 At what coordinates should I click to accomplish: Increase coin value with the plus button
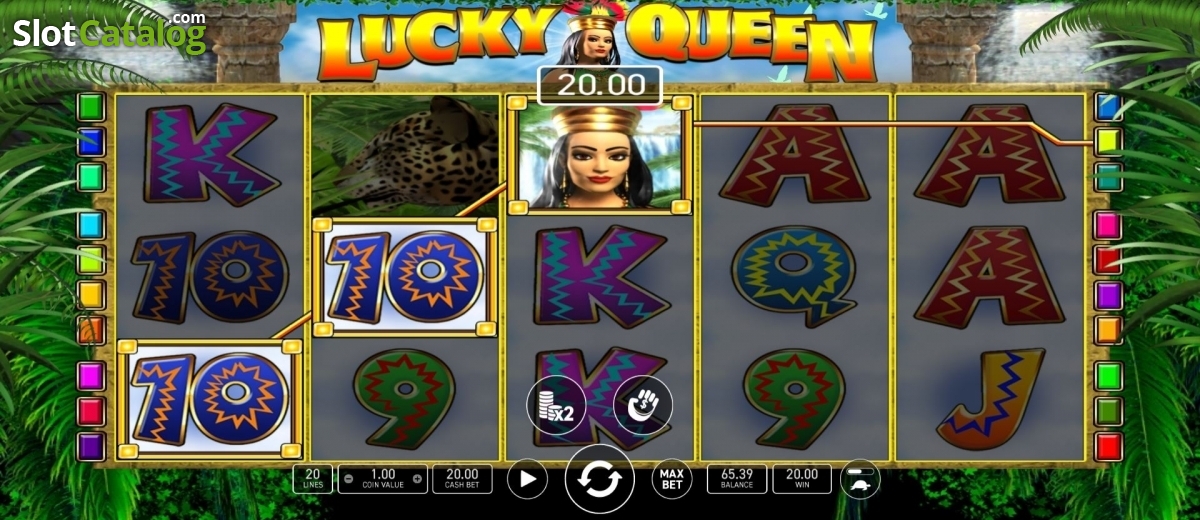click(x=417, y=479)
